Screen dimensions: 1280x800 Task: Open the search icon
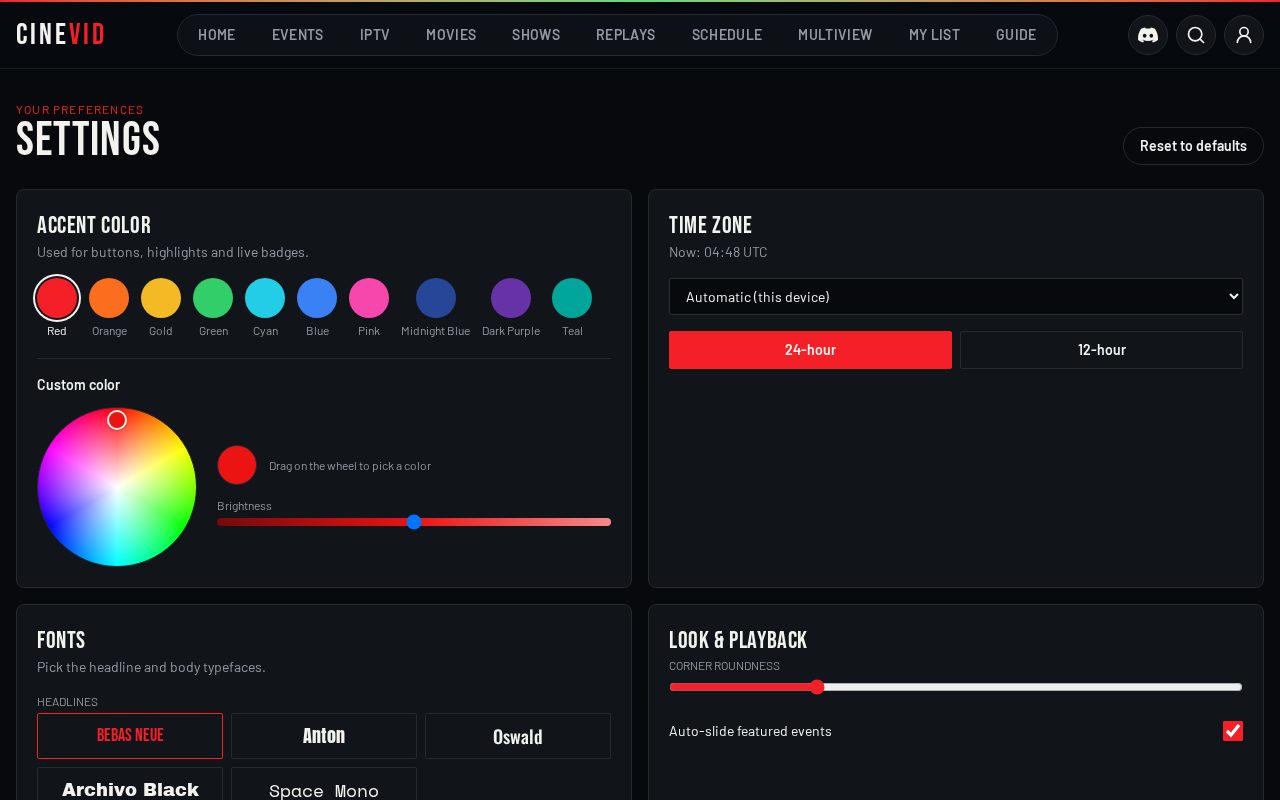(1196, 35)
